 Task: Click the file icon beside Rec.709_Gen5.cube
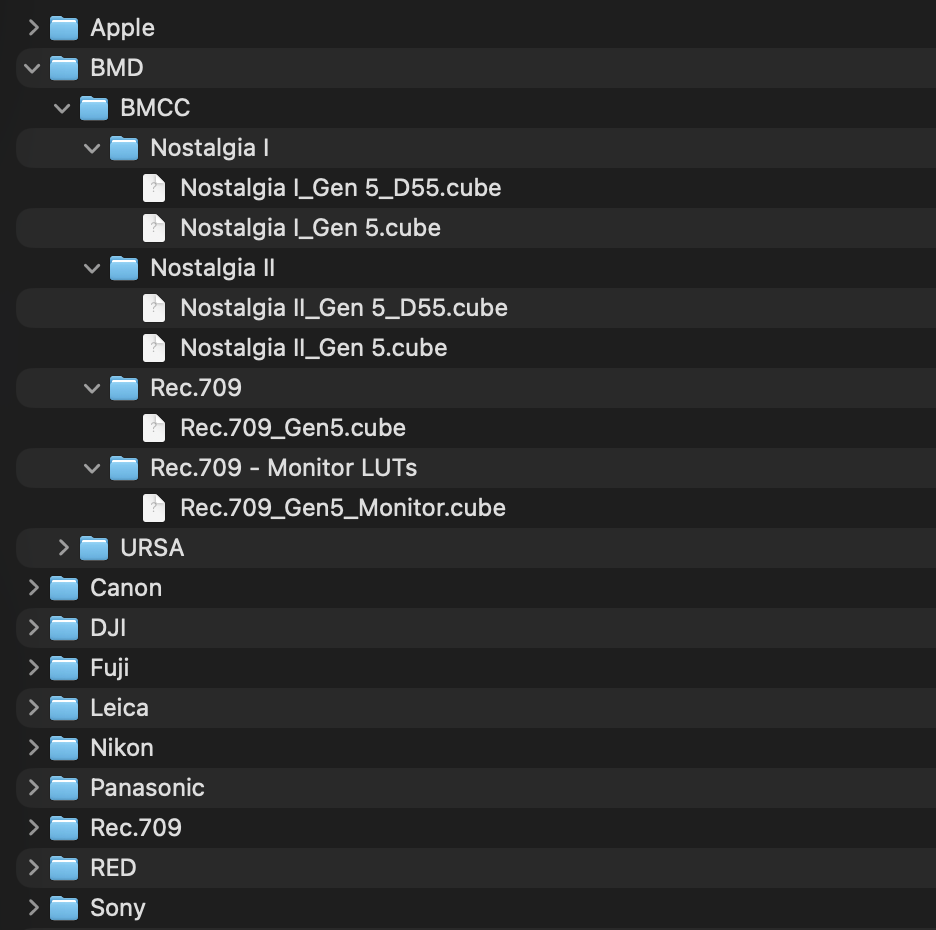tap(154, 428)
